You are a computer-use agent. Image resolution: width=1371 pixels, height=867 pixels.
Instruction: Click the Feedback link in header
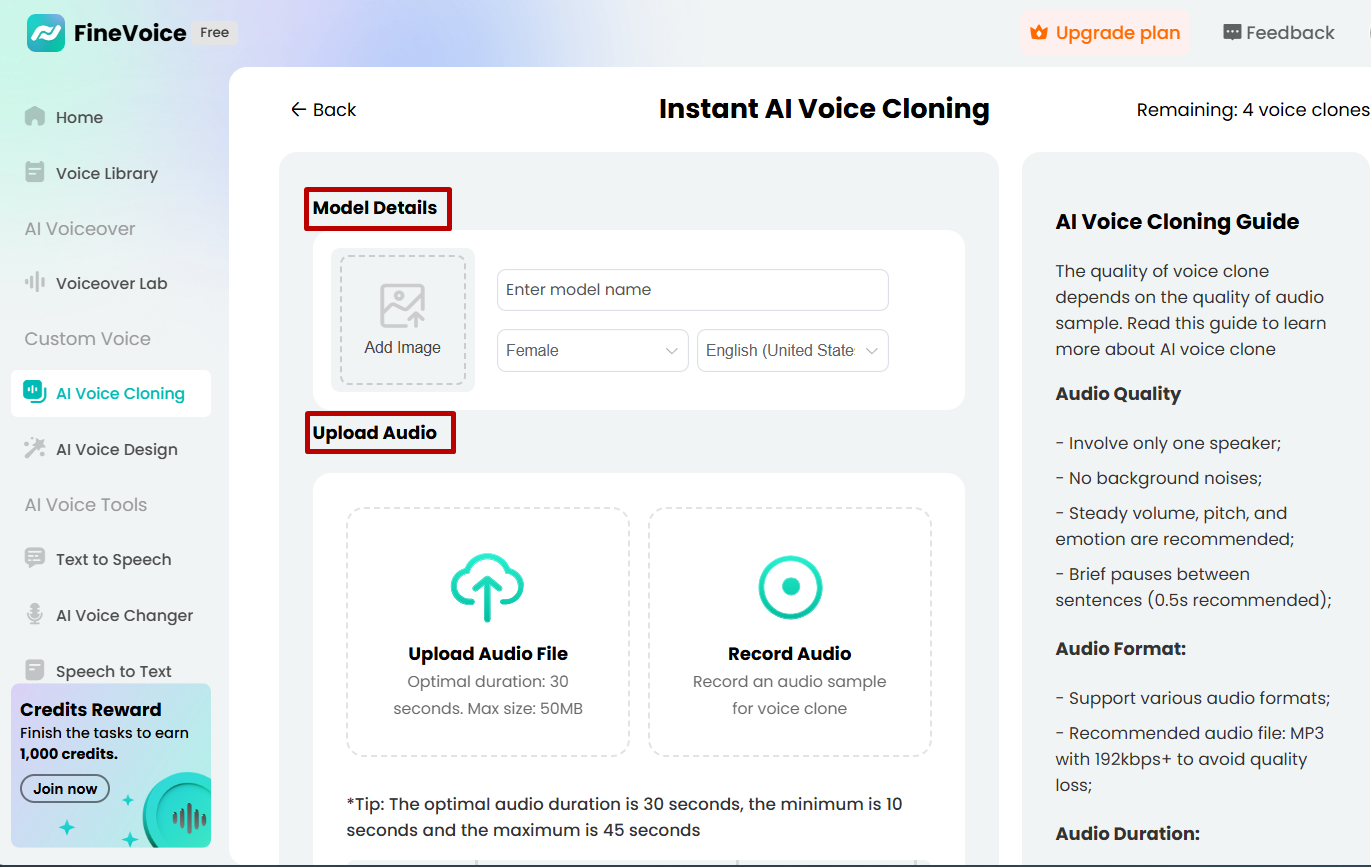click(1279, 33)
